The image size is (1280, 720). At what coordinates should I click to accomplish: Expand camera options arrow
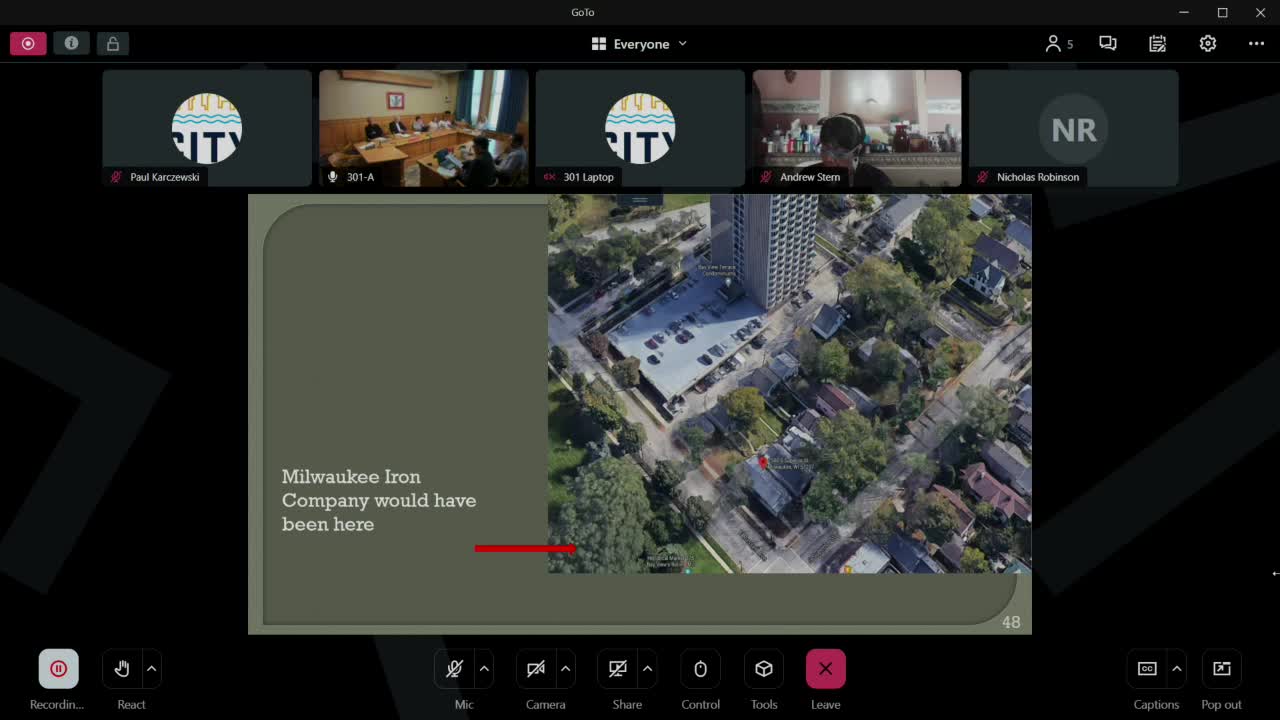(x=567, y=669)
